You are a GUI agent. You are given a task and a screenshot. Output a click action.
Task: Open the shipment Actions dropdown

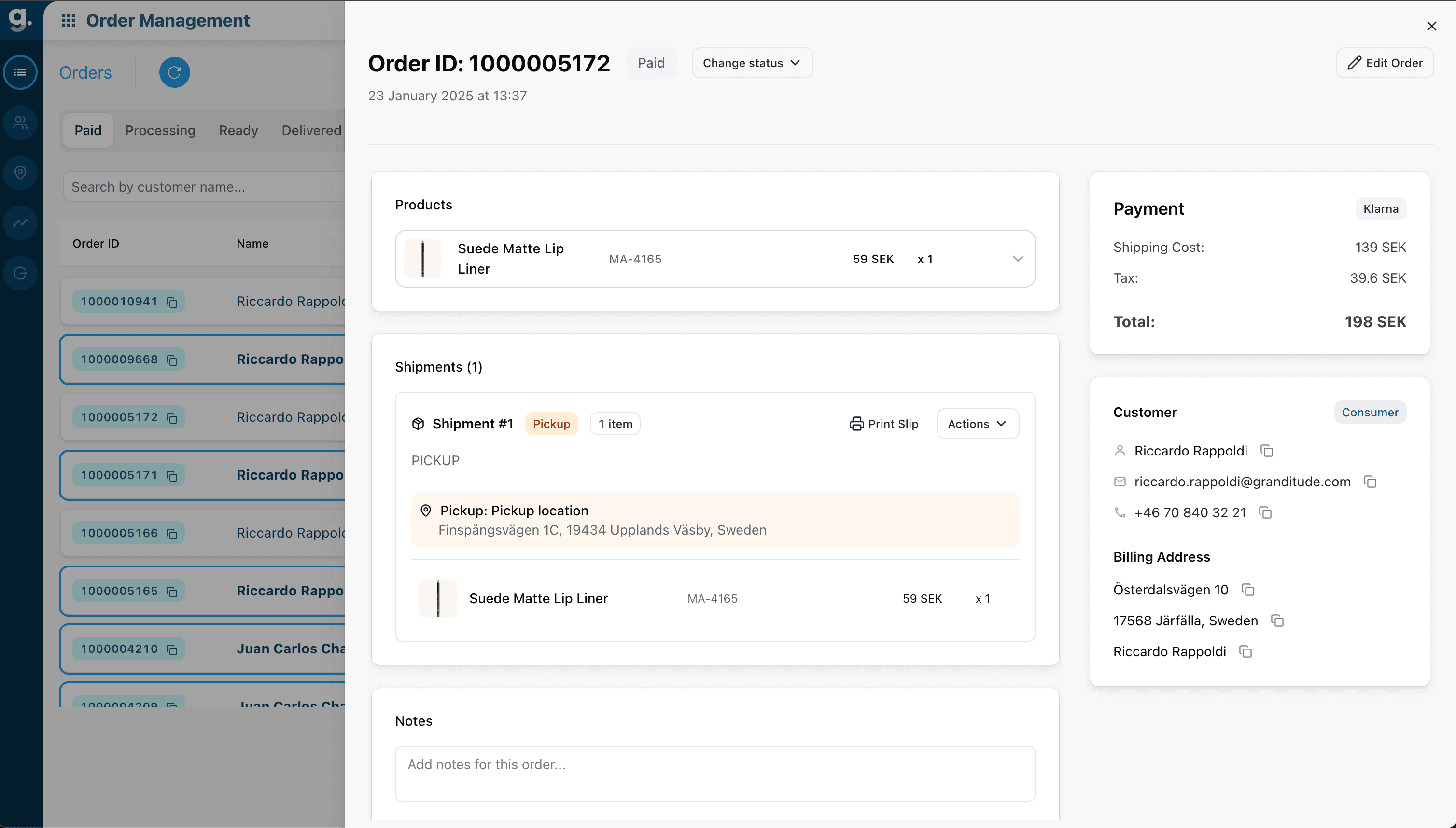click(977, 424)
